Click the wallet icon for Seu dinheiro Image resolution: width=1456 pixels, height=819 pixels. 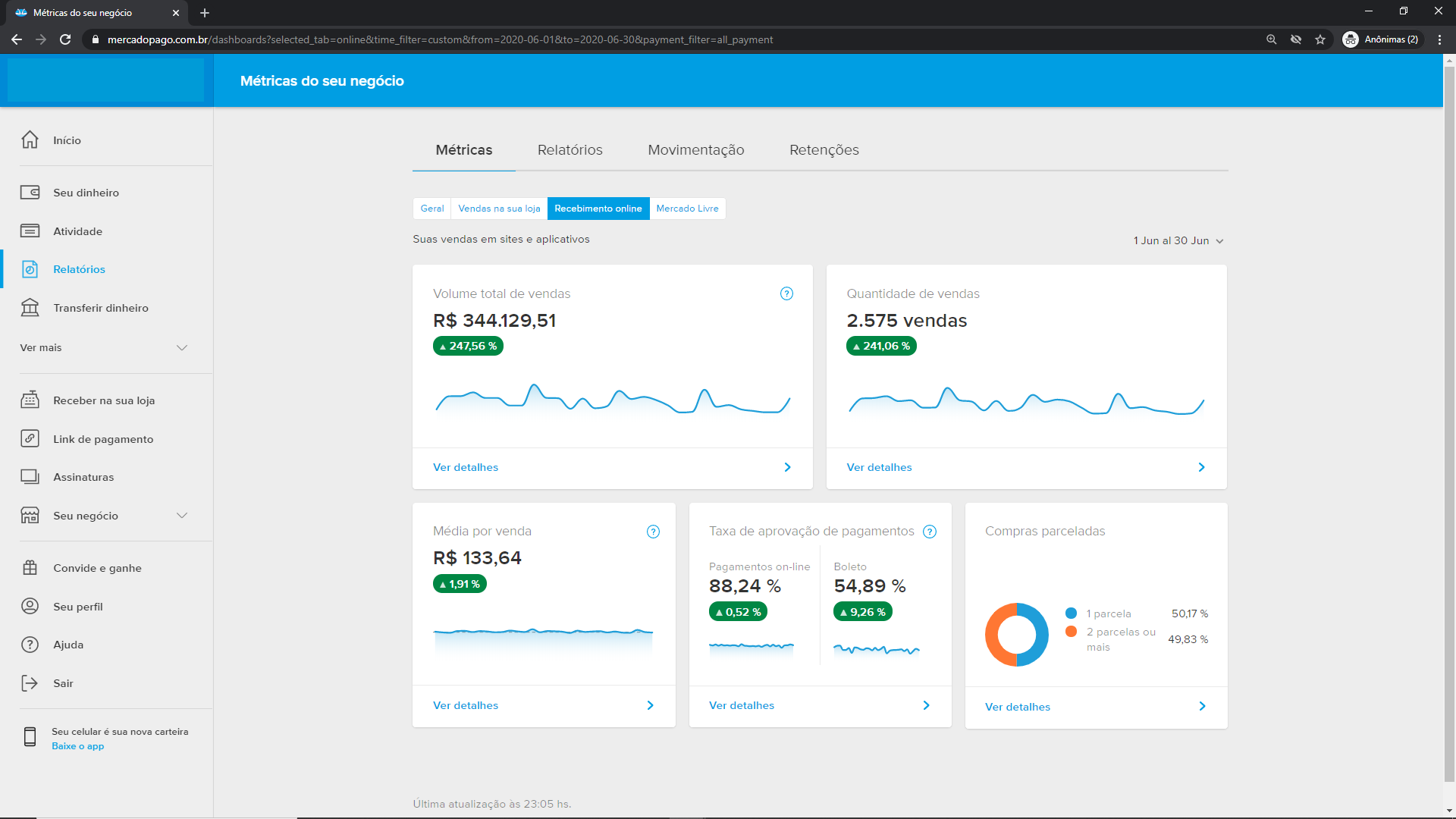click(x=30, y=193)
